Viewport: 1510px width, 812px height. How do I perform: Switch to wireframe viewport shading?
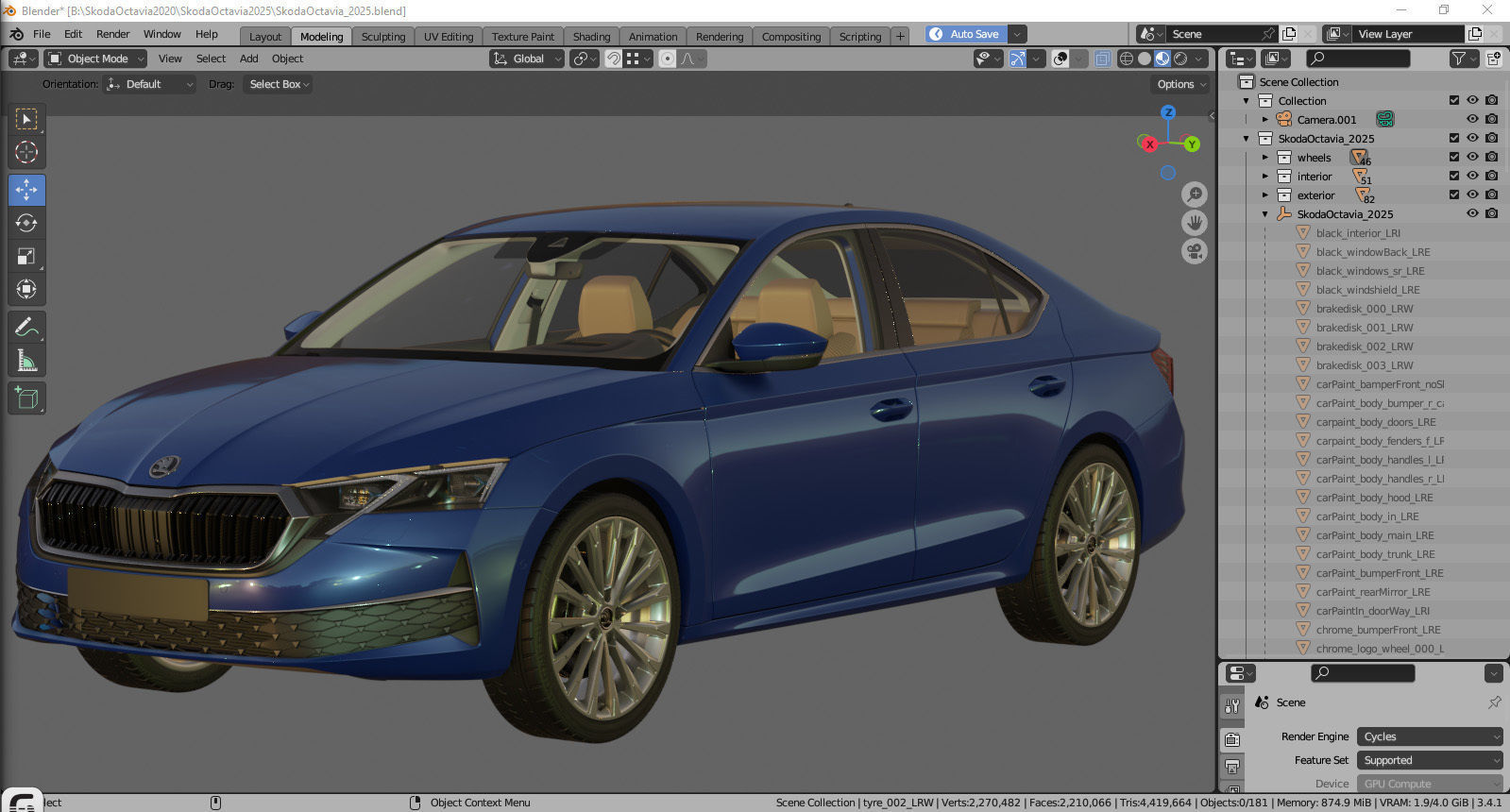pos(1126,59)
